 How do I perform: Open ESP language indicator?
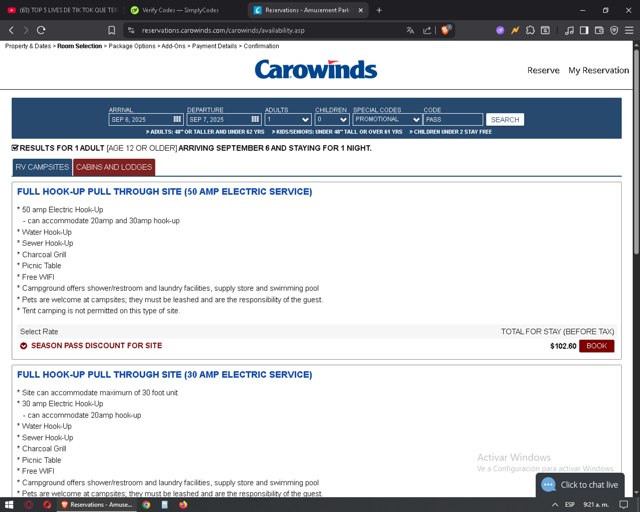click(x=570, y=505)
